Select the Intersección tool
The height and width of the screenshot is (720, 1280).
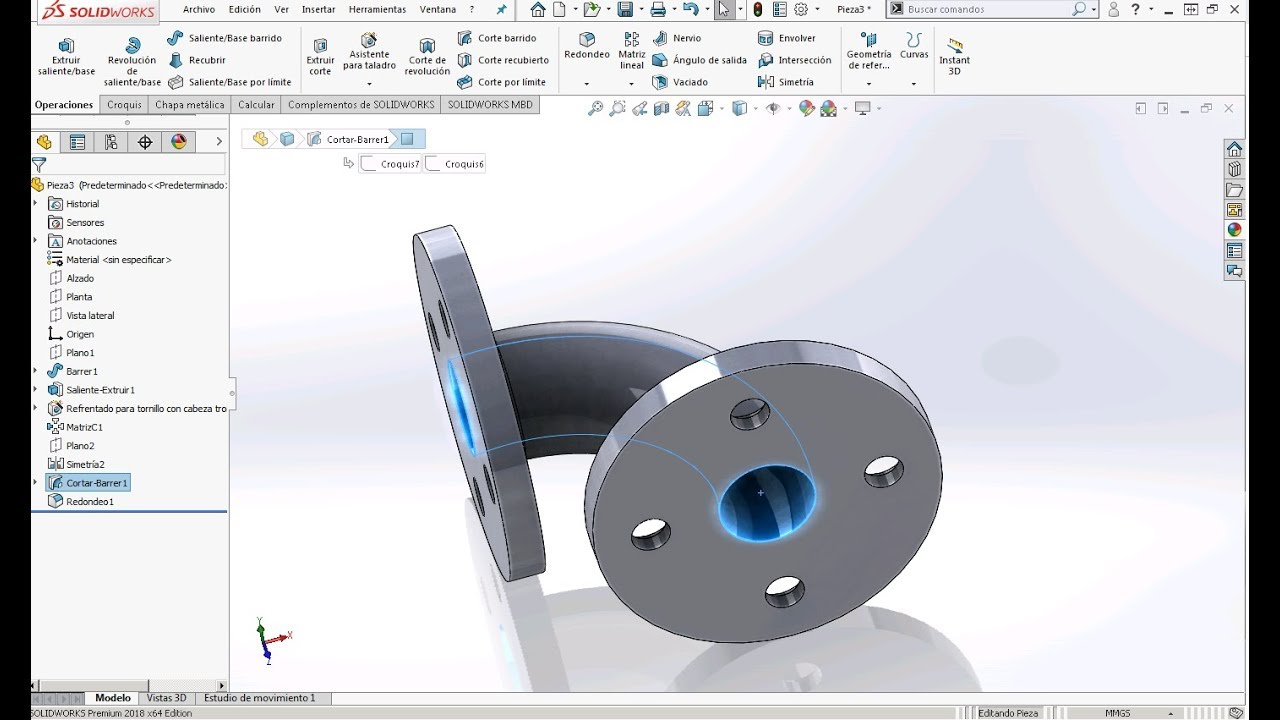point(795,60)
